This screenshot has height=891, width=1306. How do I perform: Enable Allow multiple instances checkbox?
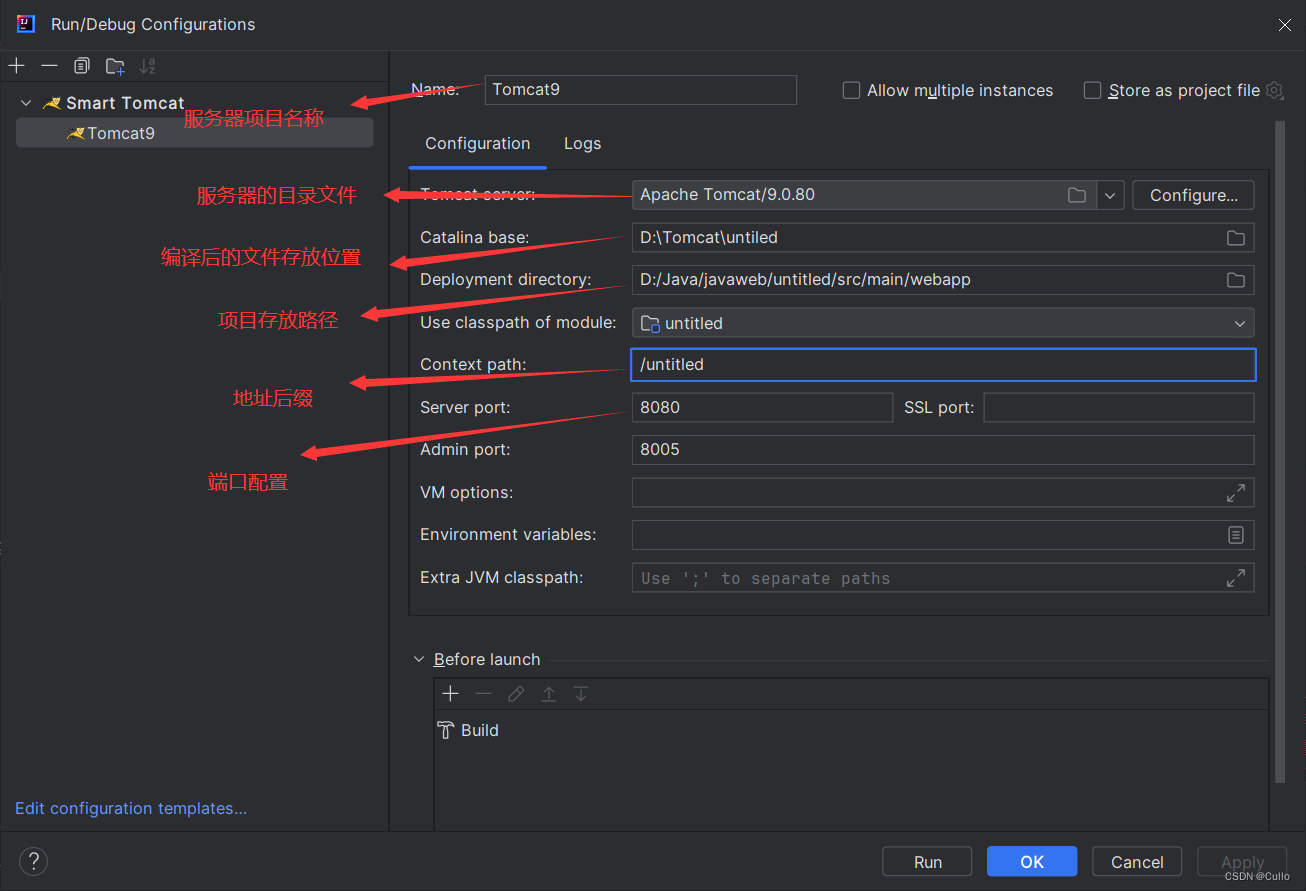pyautogui.click(x=851, y=90)
